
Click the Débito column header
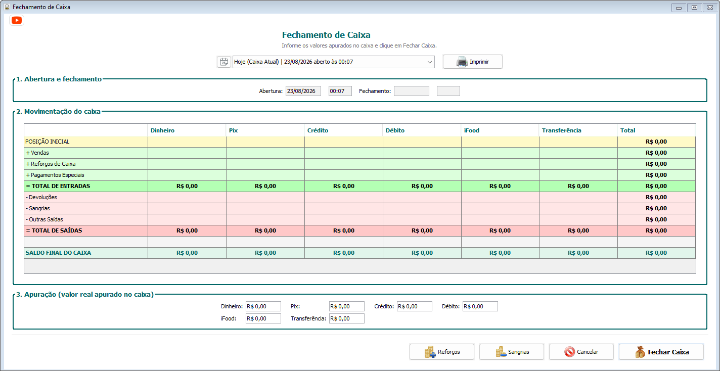click(422, 130)
